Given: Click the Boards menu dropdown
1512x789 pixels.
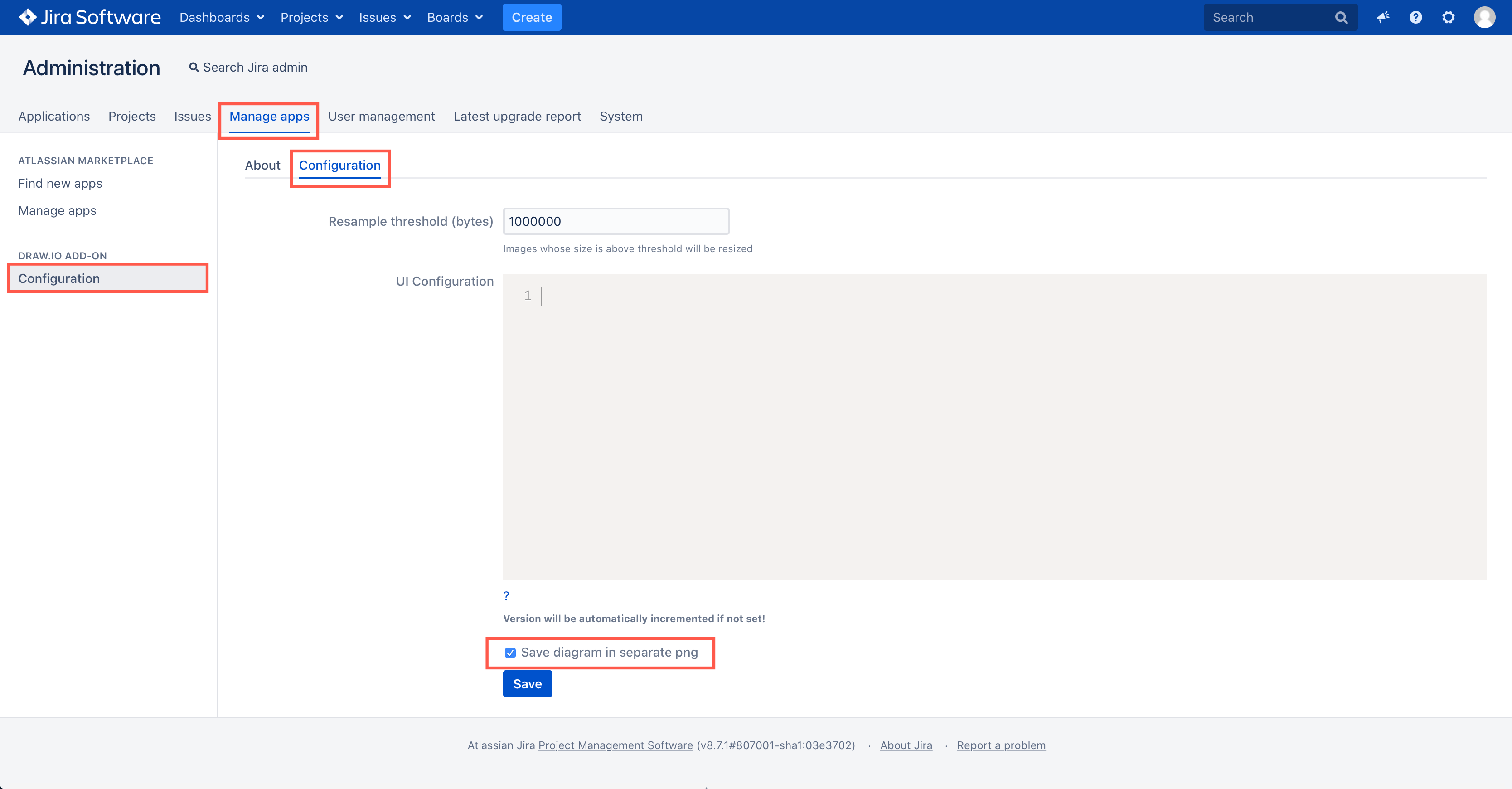Looking at the screenshot, I should (x=454, y=17).
